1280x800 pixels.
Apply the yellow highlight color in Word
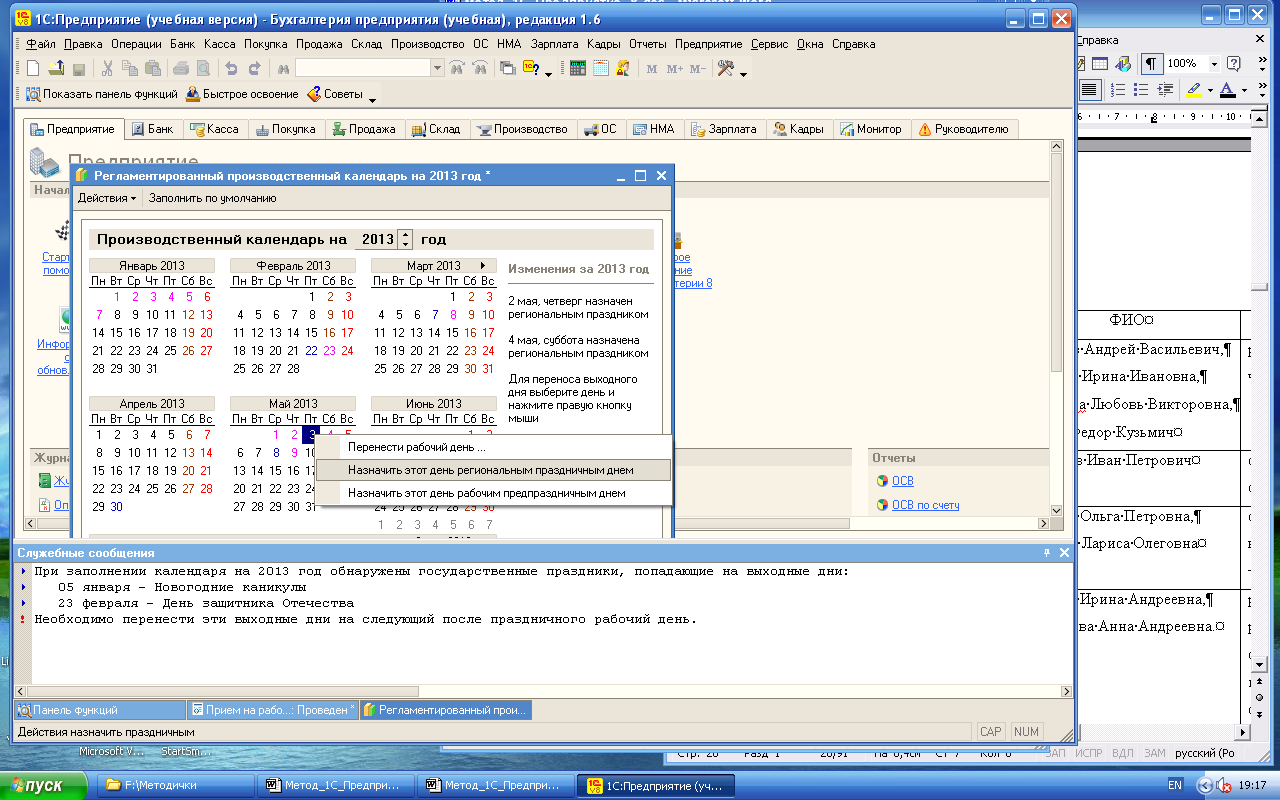pyautogui.click(x=1192, y=90)
